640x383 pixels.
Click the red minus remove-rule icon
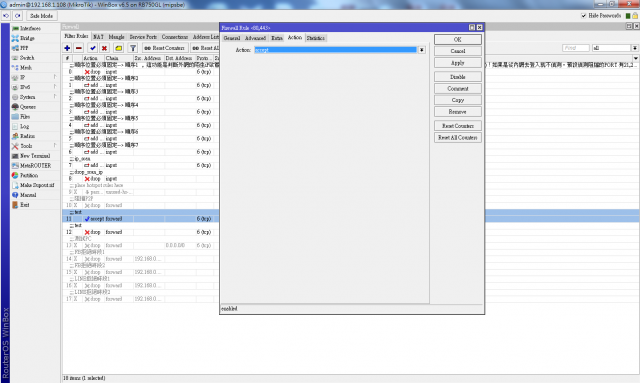pyautogui.click(x=79, y=48)
